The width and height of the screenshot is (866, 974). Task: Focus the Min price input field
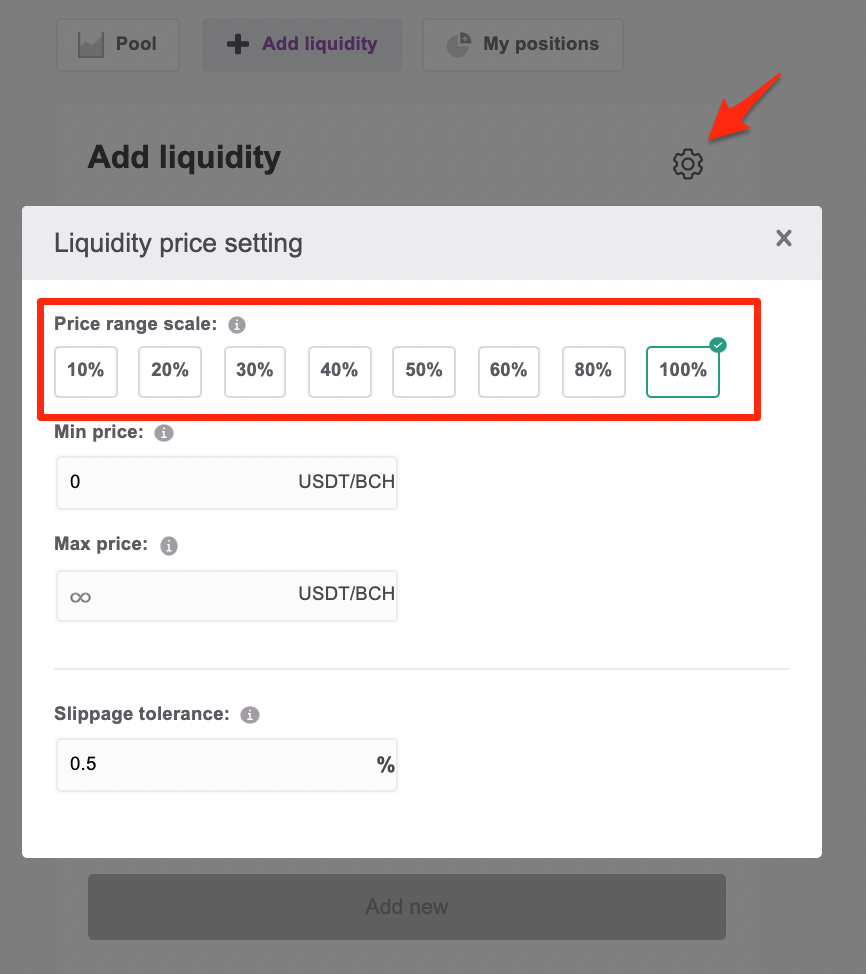click(227, 483)
